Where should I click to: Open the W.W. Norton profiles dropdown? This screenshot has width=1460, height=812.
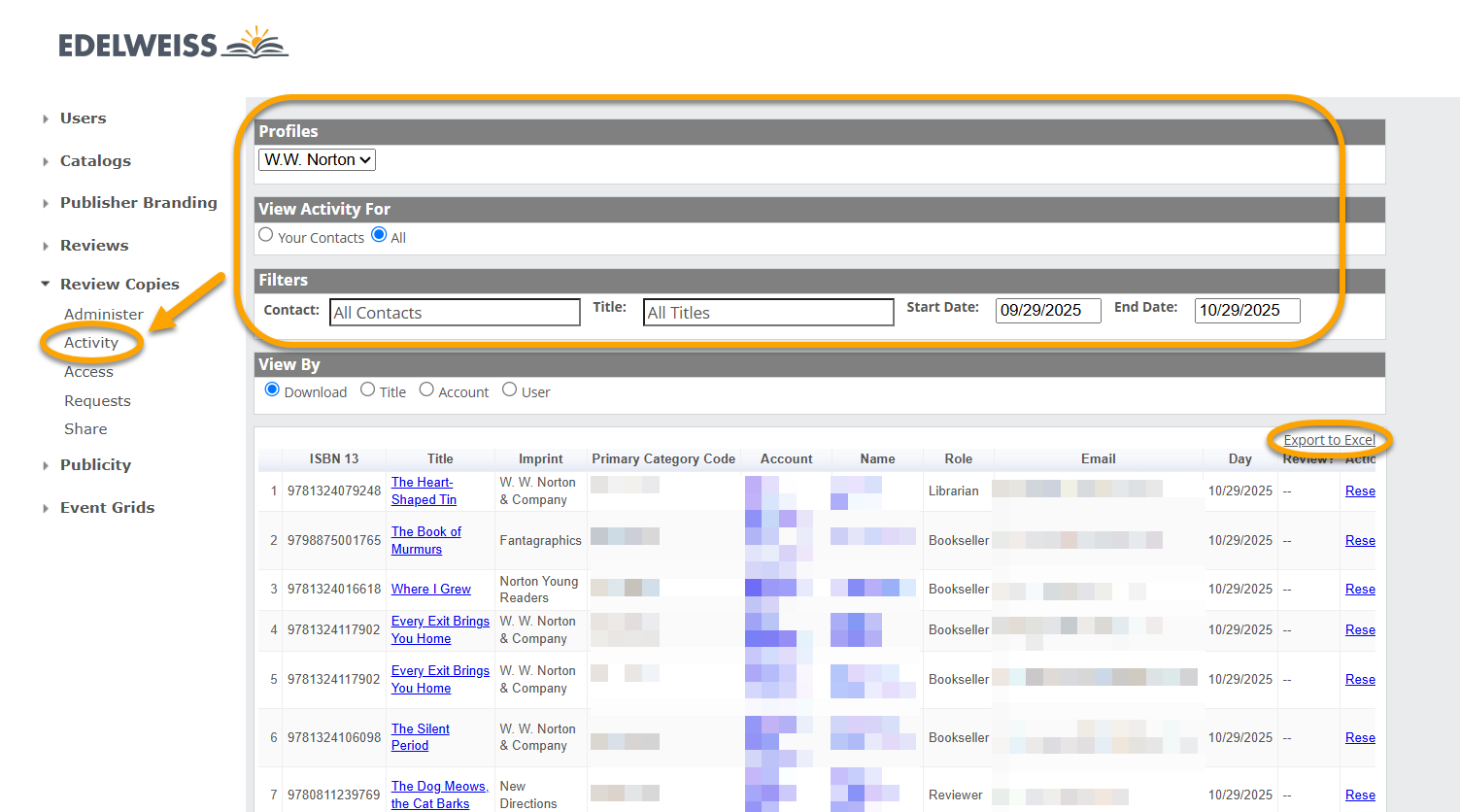[317, 160]
